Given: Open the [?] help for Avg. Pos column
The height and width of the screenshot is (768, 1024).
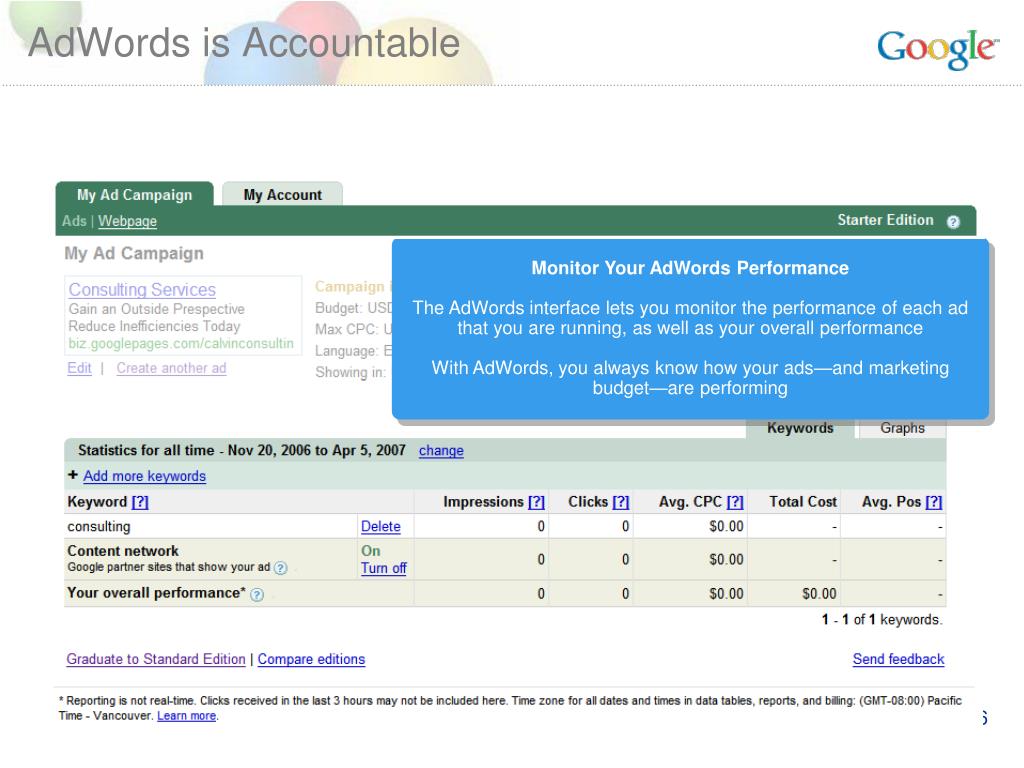Looking at the screenshot, I should tap(934, 502).
